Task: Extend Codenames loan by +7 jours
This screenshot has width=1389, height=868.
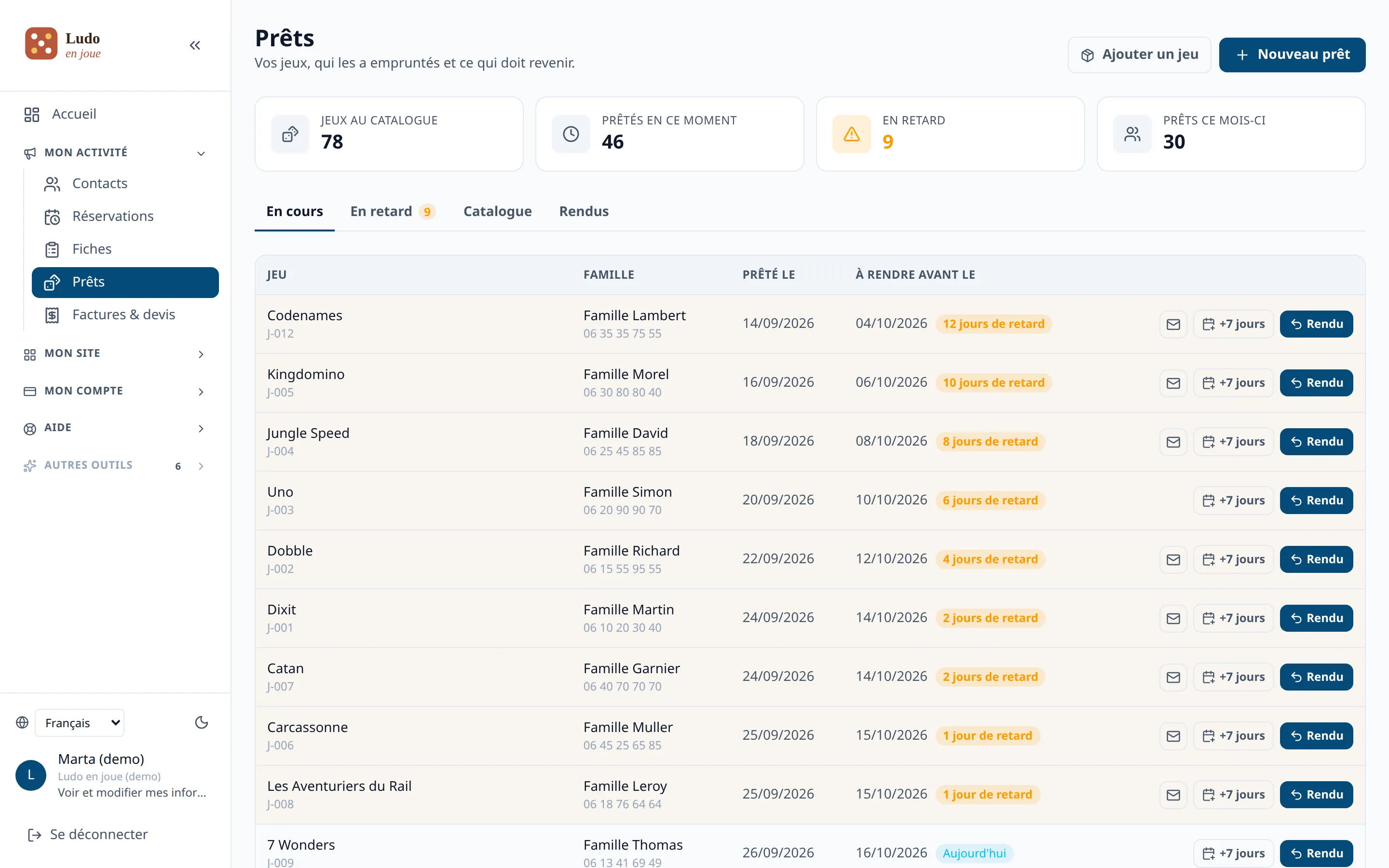Action: tap(1233, 325)
